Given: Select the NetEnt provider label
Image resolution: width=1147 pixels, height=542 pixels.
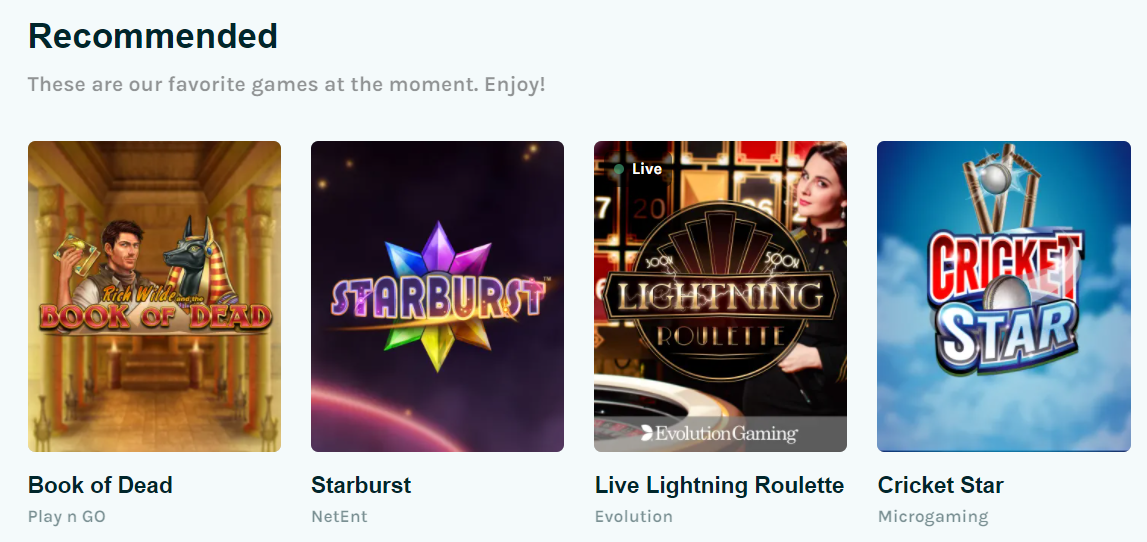Looking at the screenshot, I should [x=339, y=516].
